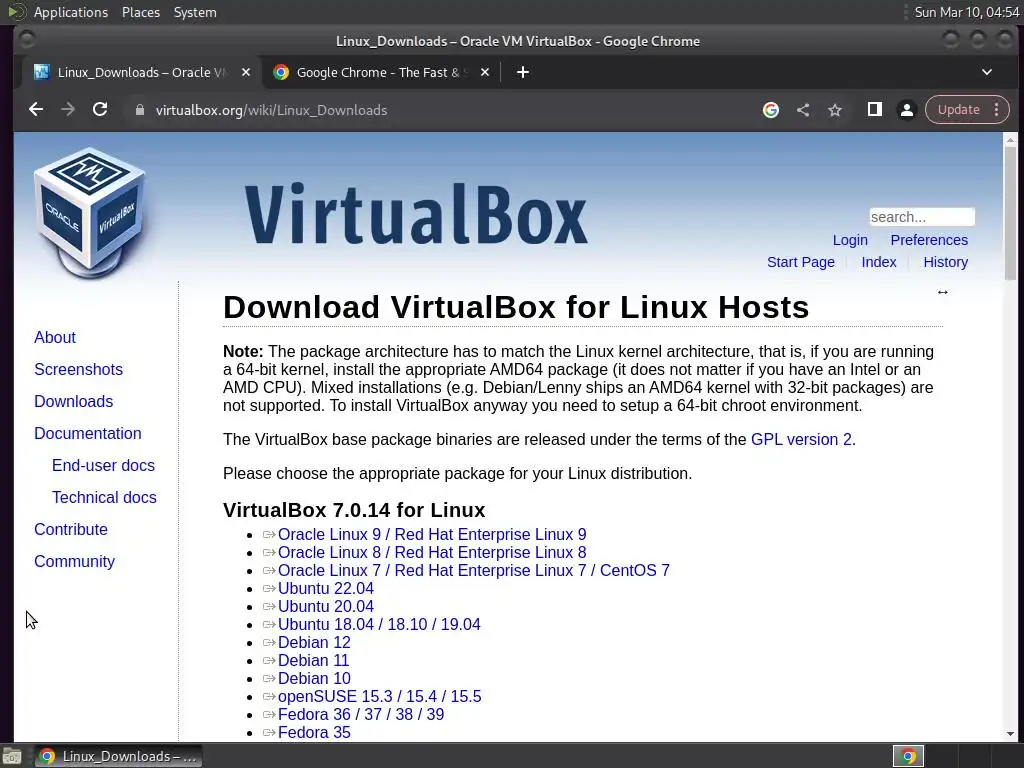Switch to the Google Chrome - The Fast tab
Viewport: 1024px width, 768px height.
(381, 72)
